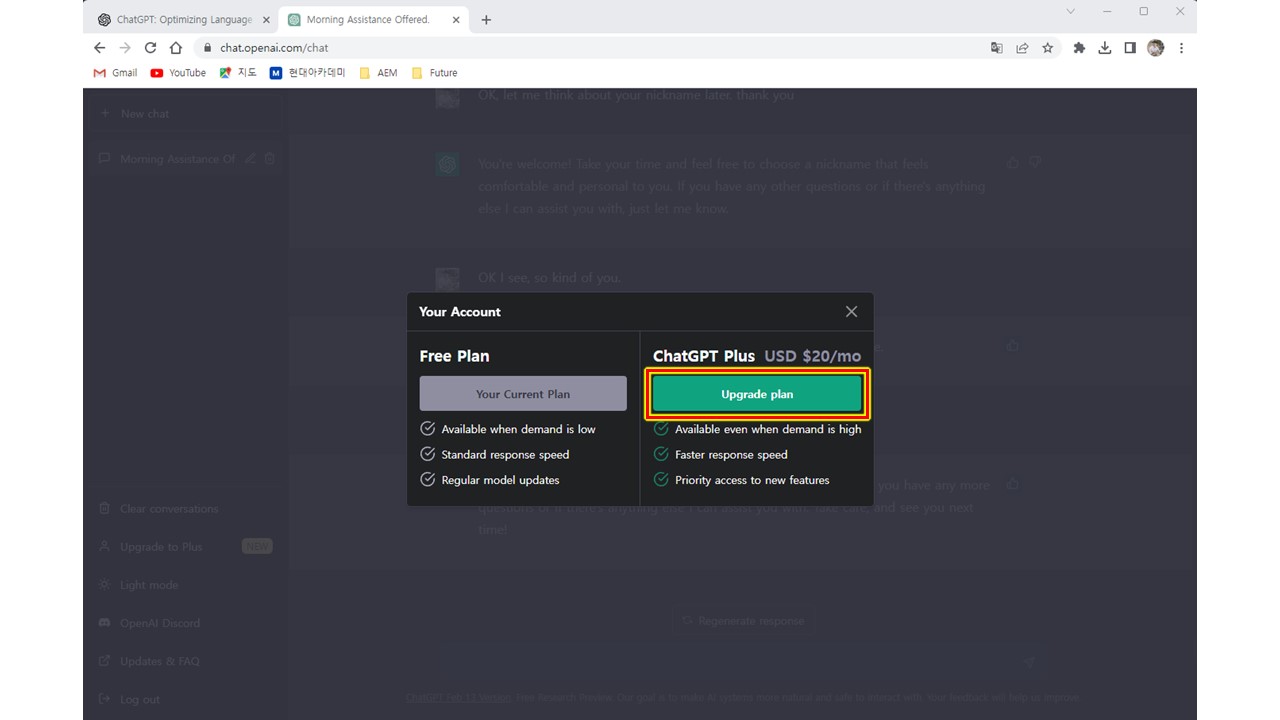
Task: Share this page with the share icon
Action: (x=1022, y=48)
